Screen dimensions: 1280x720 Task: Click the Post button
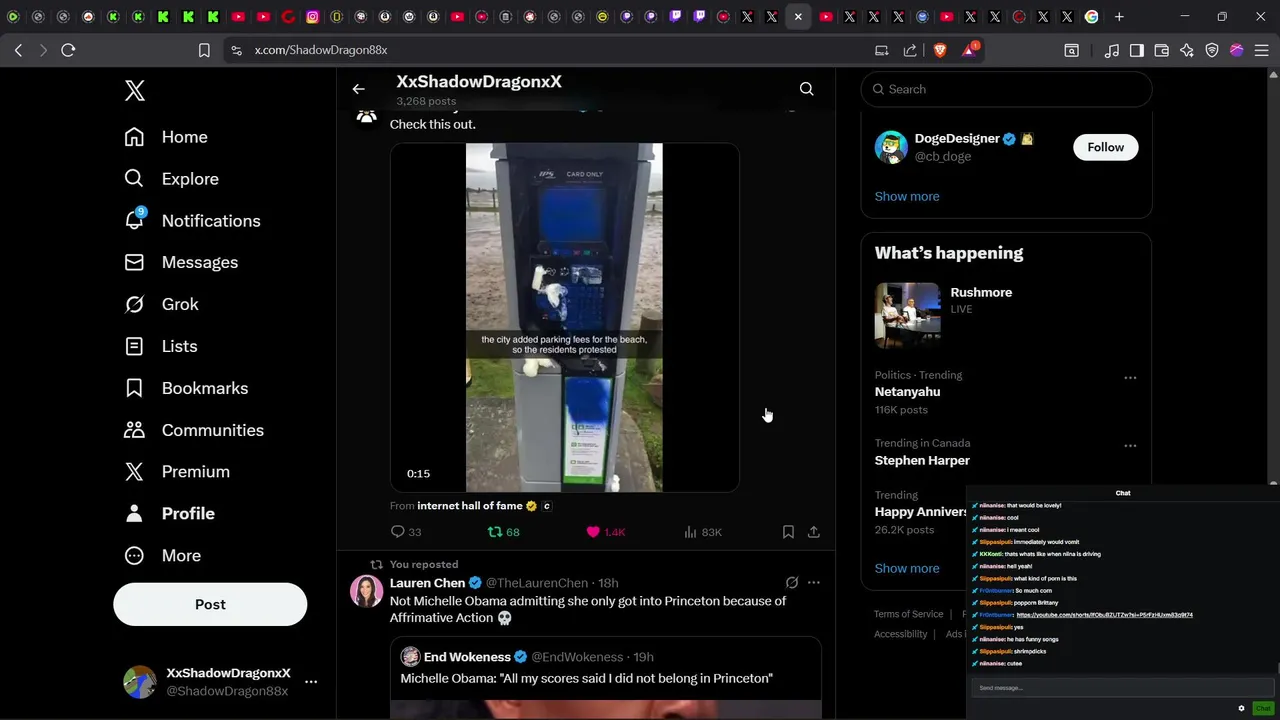coord(210,604)
